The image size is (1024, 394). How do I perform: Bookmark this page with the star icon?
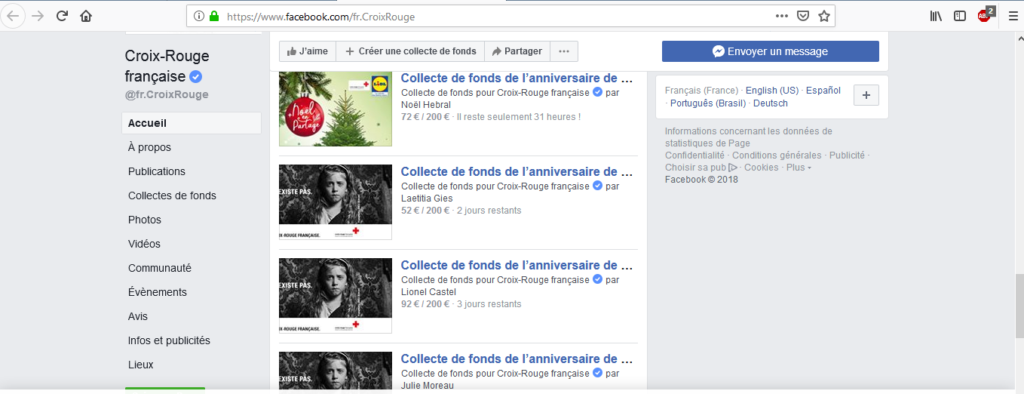(824, 16)
